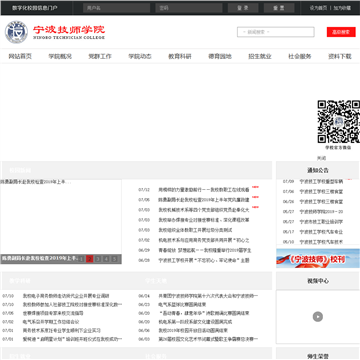Viewport: 360px width, 360px height.
Task: Open the 06/17 notice in 通知公告
Action: [x=321, y=232]
